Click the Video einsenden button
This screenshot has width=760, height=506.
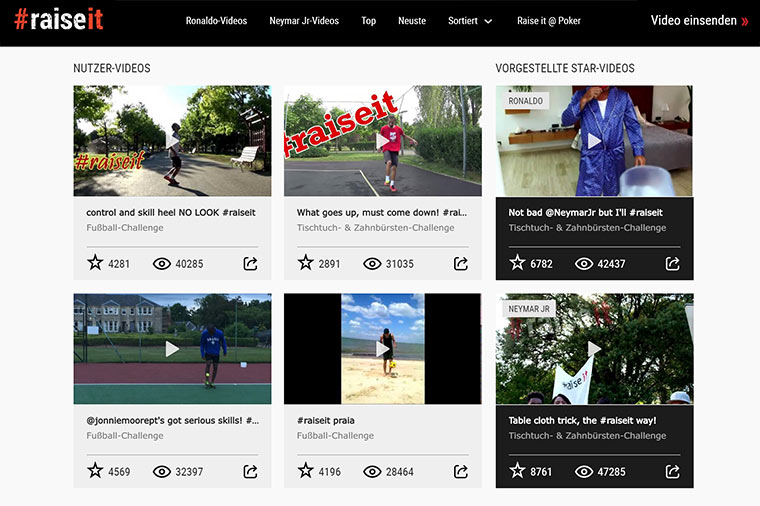pyautogui.click(x=699, y=21)
